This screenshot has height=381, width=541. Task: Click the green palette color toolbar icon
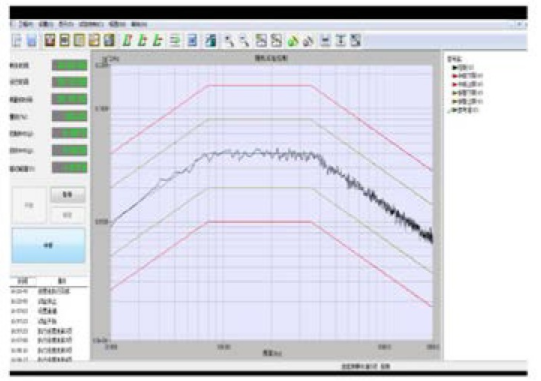pos(293,41)
